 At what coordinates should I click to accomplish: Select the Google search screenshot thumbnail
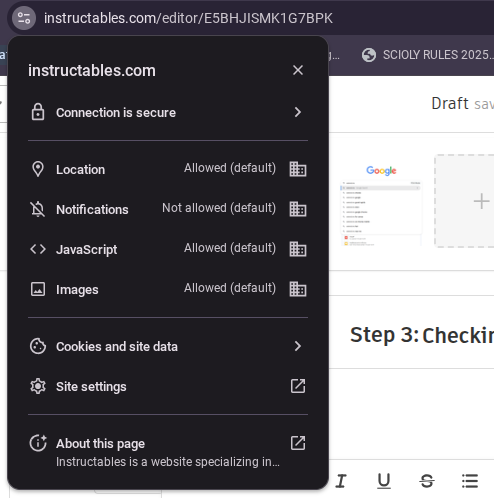click(381, 205)
